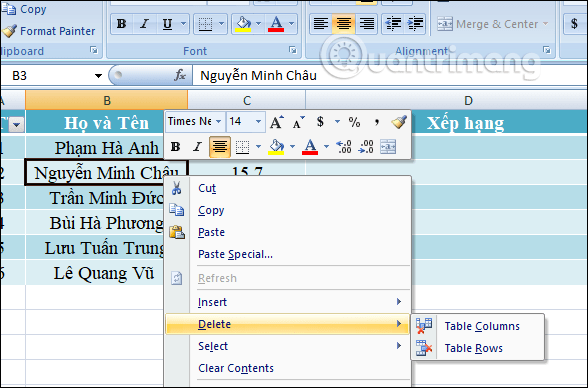Click the ribbon Underline button

[x=167, y=24]
